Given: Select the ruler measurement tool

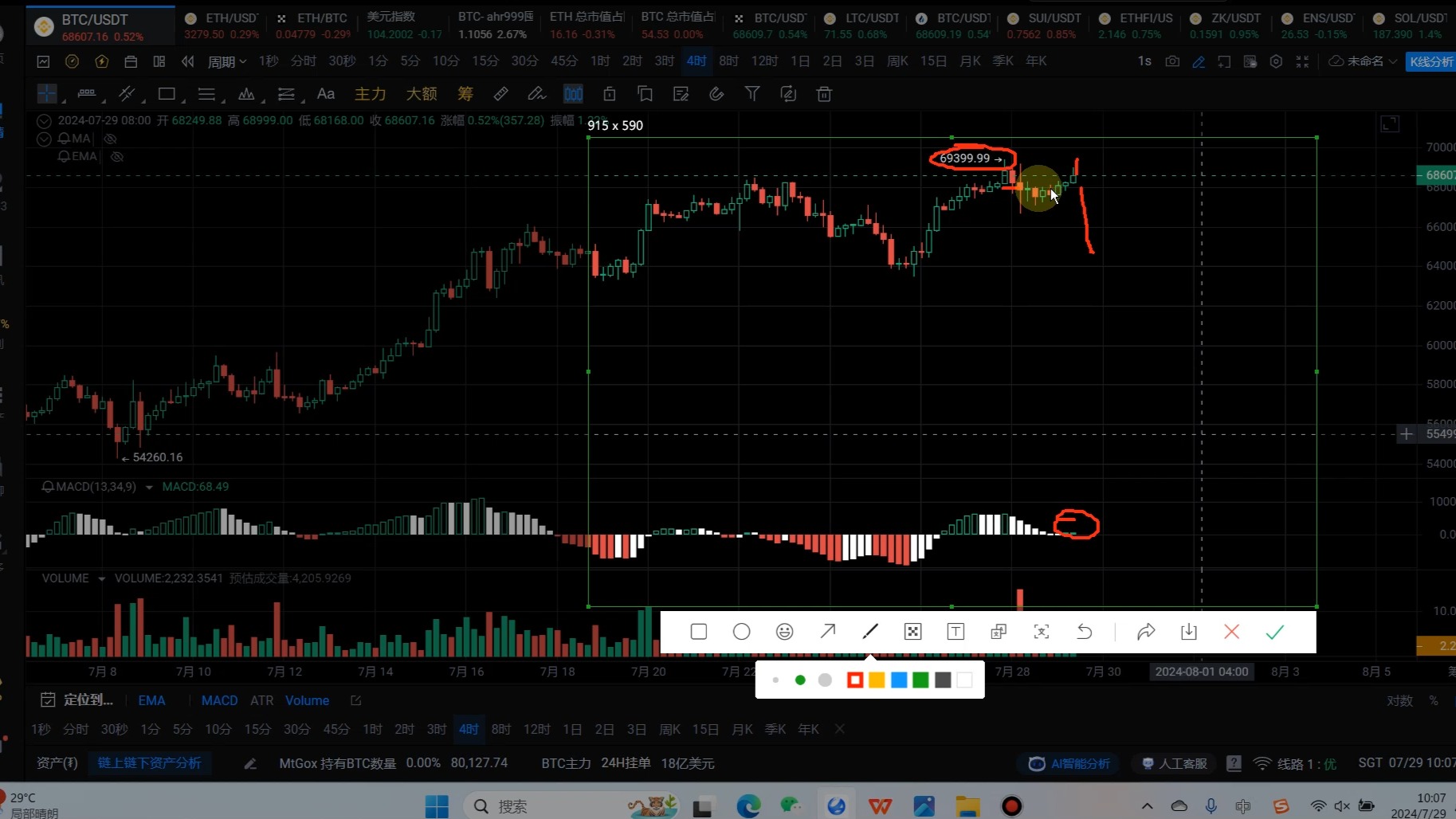Looking at the screenshot, I should coord(501,94).
